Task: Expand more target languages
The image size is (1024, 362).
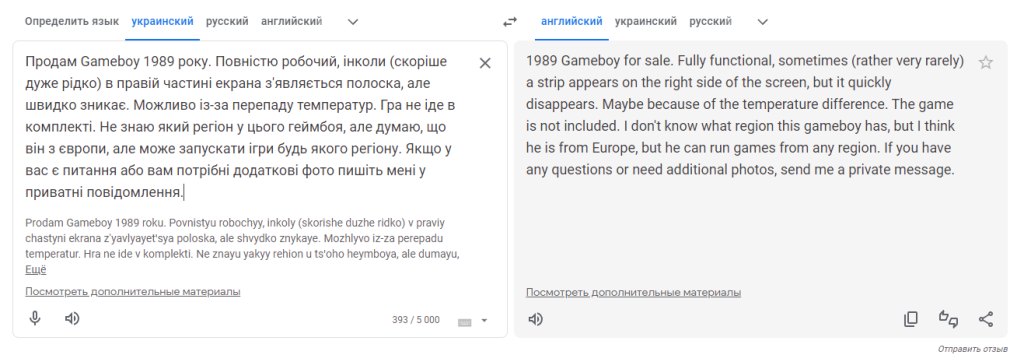Action: 762,22
